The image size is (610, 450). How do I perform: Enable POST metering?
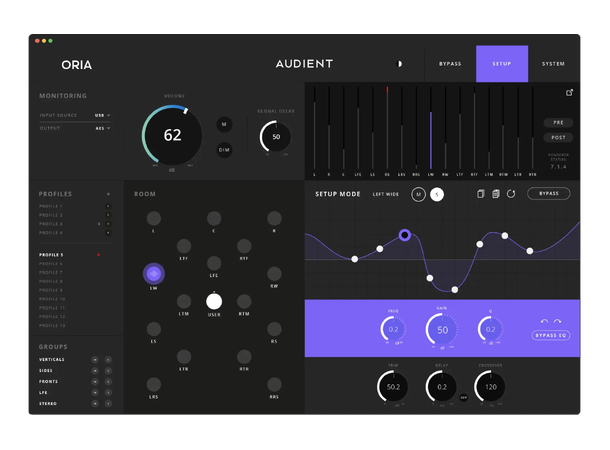558,137
